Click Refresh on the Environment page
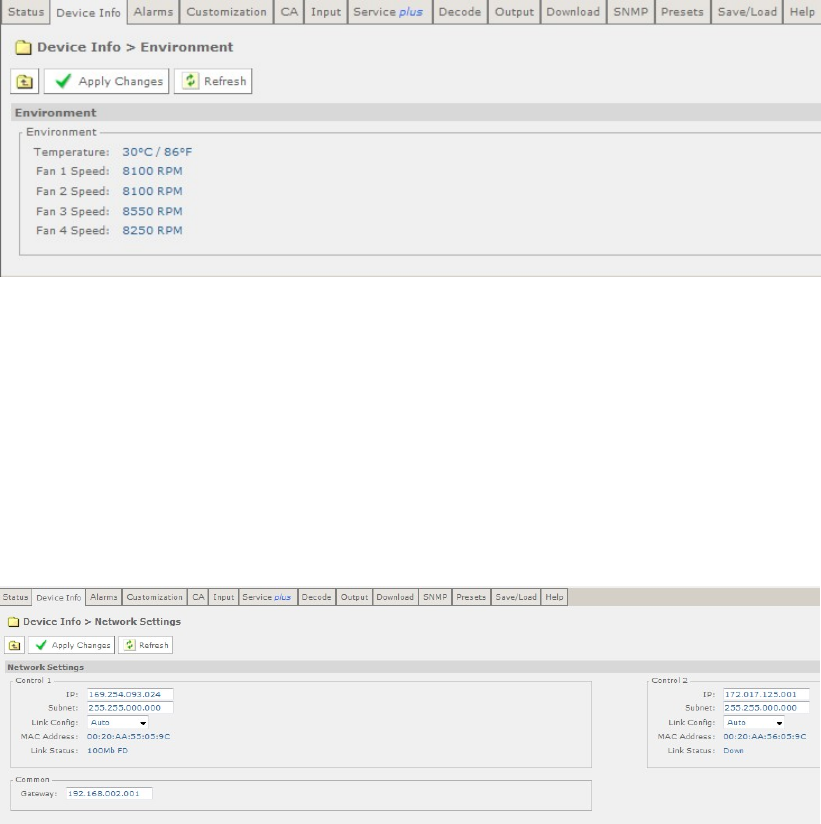Image resolution: width=821 pixels, height=824 pixels. (213, 82)
